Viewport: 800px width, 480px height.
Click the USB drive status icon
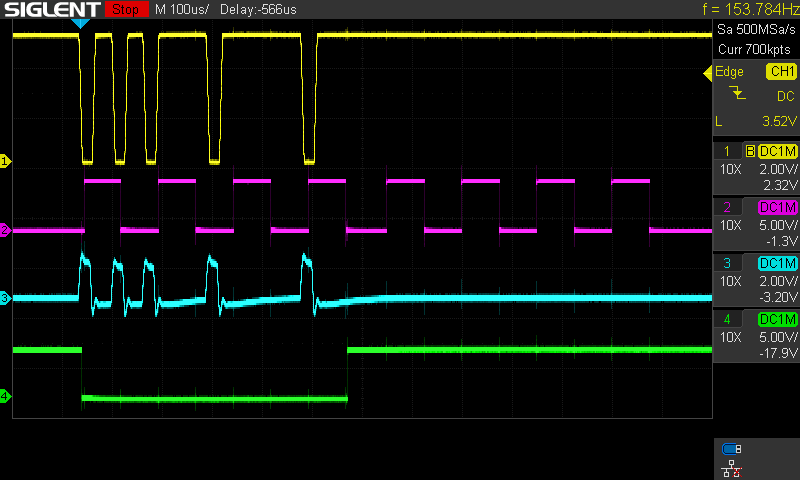coord(732,449)
